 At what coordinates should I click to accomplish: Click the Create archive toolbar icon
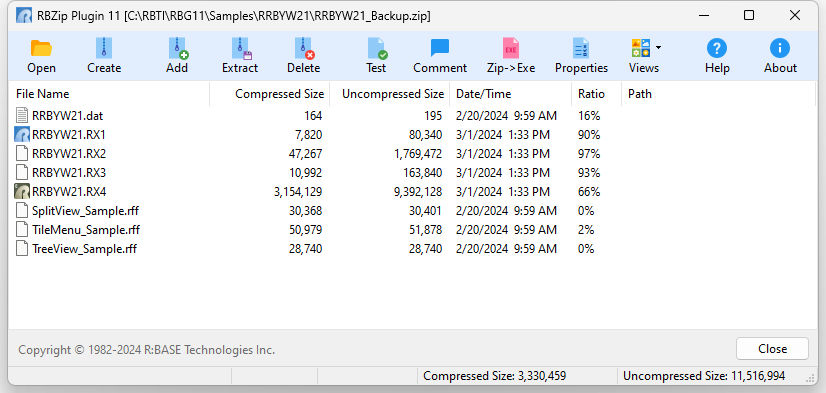pyautogui.click(x=104, y=48)
